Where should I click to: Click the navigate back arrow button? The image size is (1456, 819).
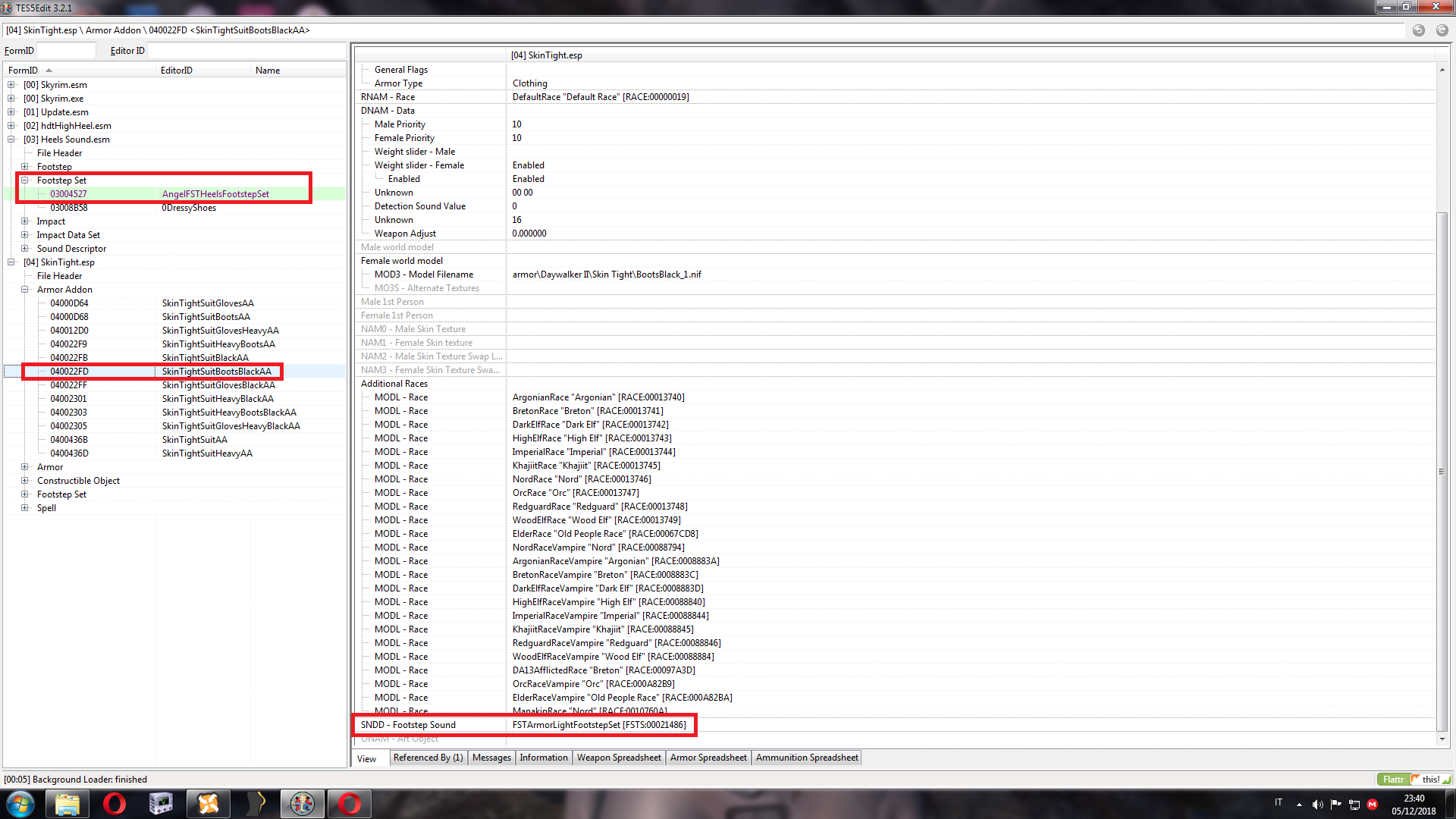point(1418,30)
